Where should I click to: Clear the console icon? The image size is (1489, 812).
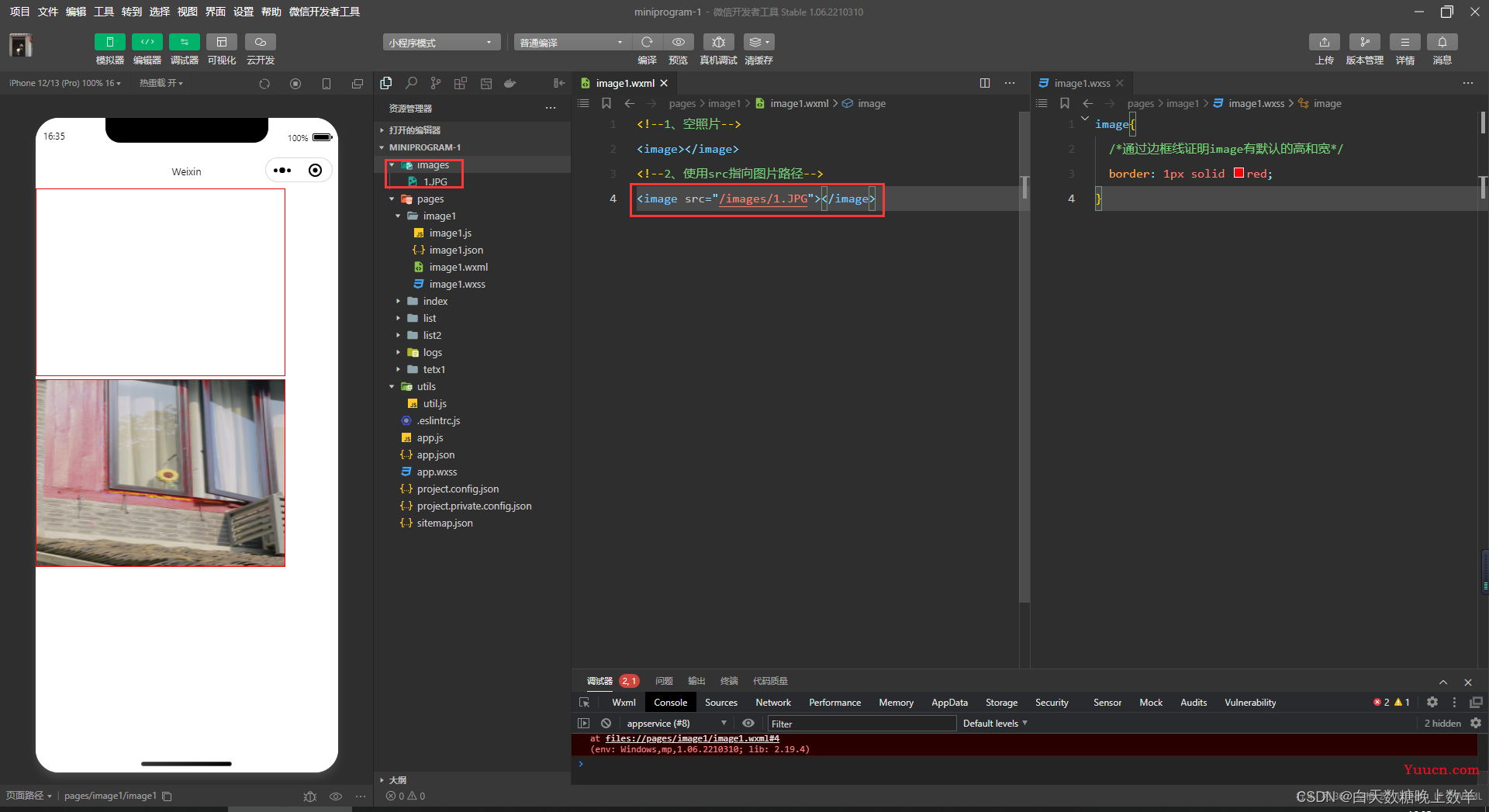click(x=606, y=724)
